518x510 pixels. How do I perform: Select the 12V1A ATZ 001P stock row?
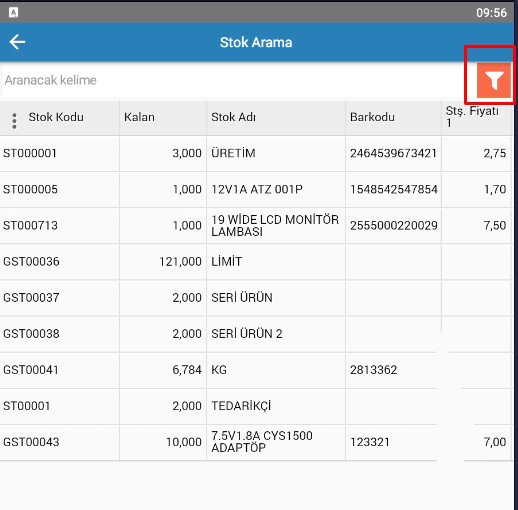pyautogui.click(x=256, y=189)
